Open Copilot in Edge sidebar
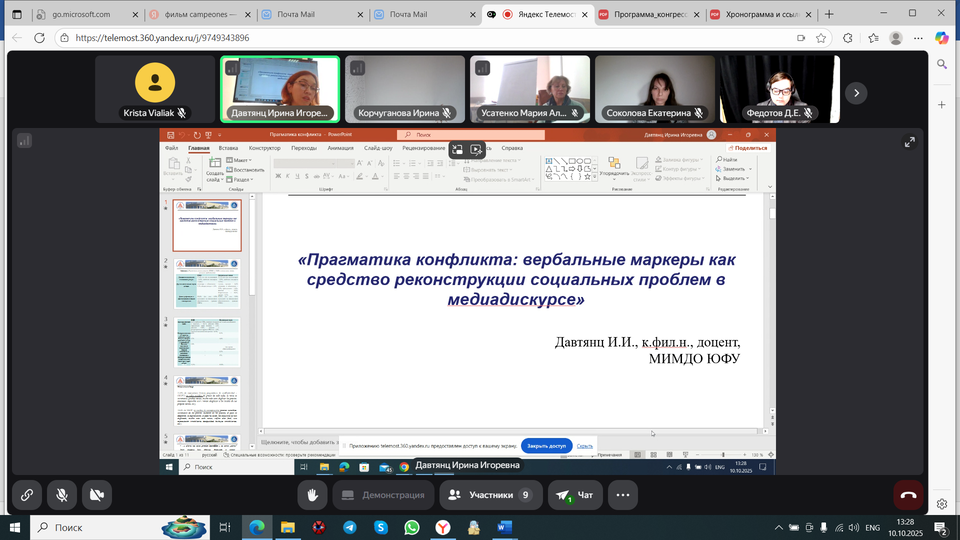 [940, 38]
